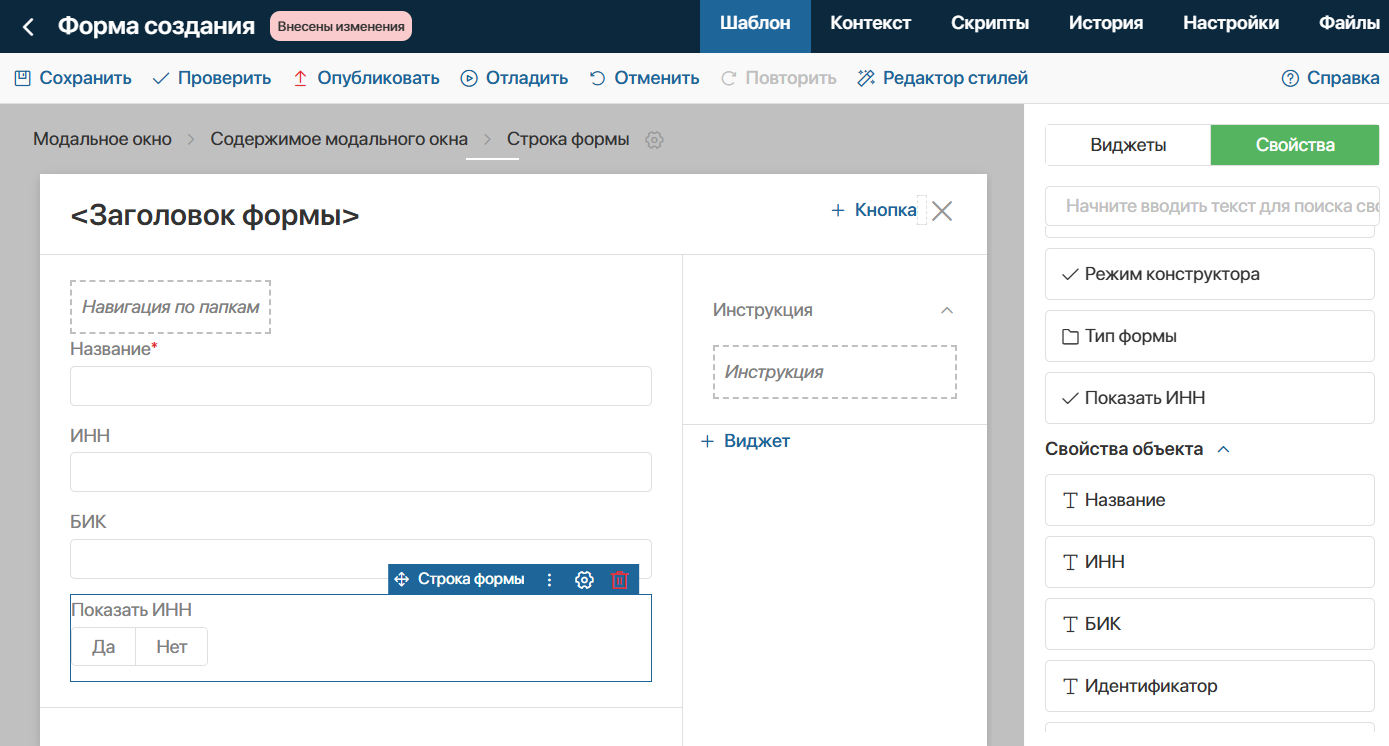Open breadcrumb gear next to Строка формы
Viewport: 1389px width, 746px height.
click(654, 140)
